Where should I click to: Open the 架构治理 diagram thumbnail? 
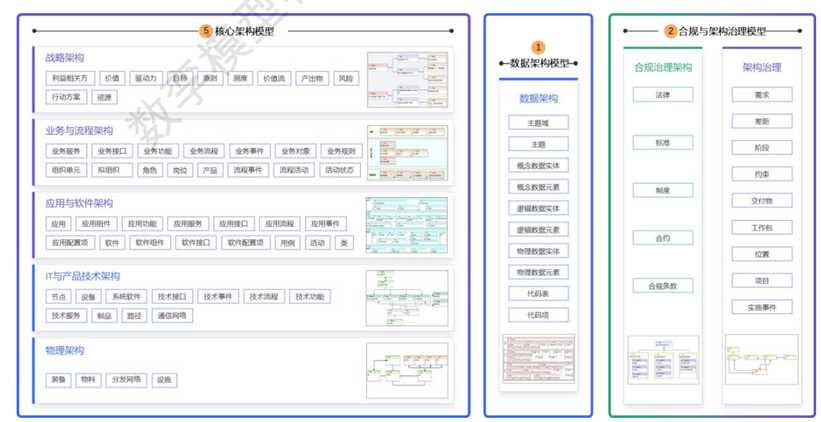coord(762,360)
